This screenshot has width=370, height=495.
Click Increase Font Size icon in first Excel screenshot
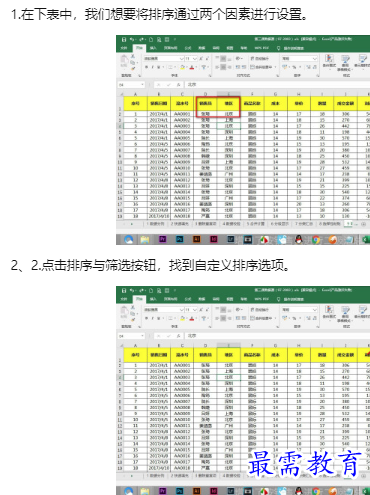(201, 59)
